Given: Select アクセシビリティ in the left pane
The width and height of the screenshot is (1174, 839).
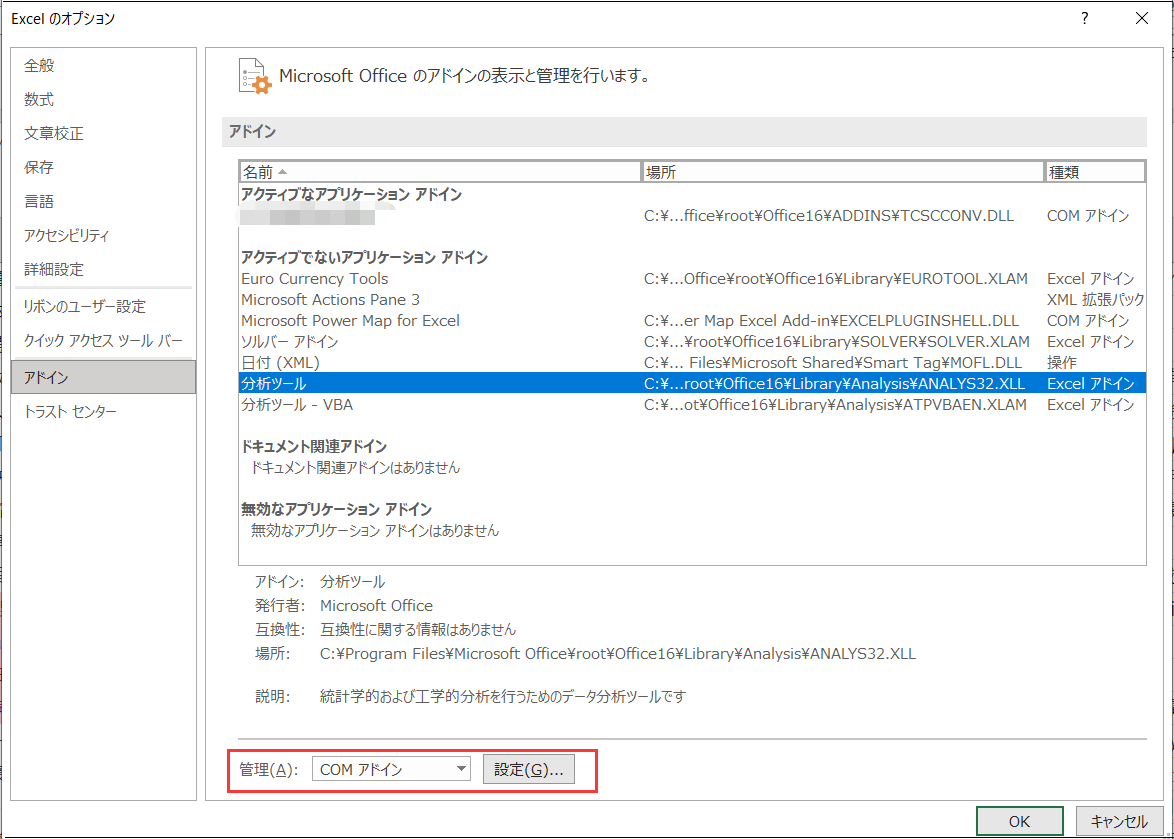Looking at the screenshot, I should [x=67, y=236].
